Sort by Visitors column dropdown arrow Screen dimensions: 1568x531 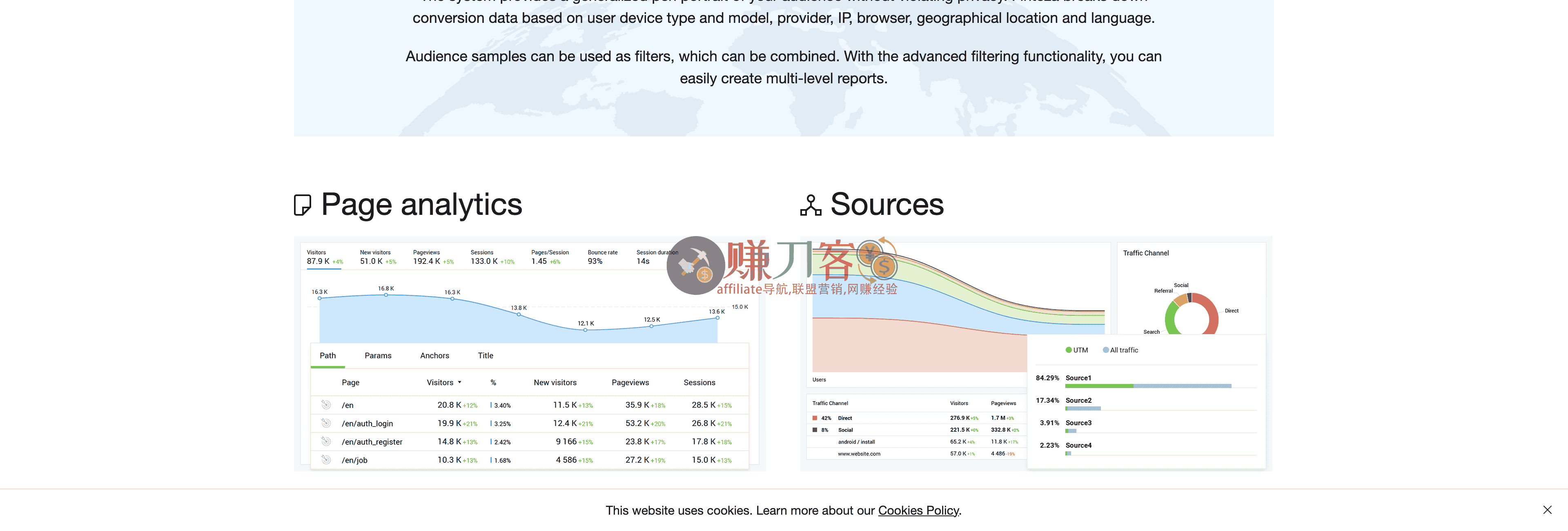click(459, 382)
